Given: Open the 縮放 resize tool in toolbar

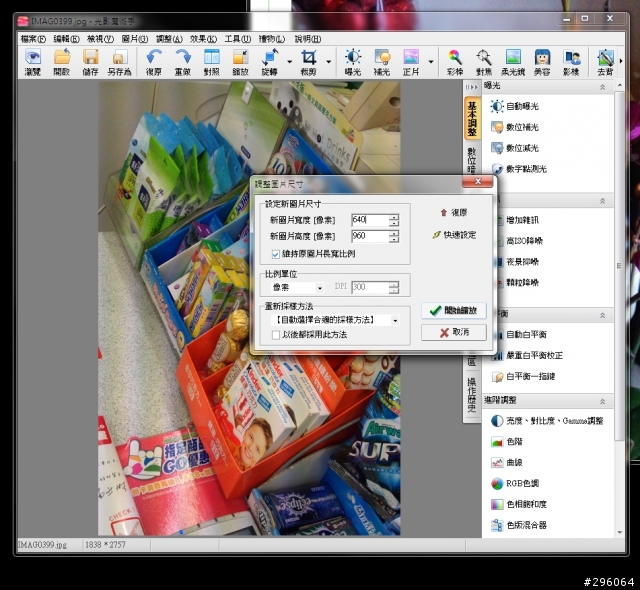Looking at the screenshot, I should tap(240, 62).
